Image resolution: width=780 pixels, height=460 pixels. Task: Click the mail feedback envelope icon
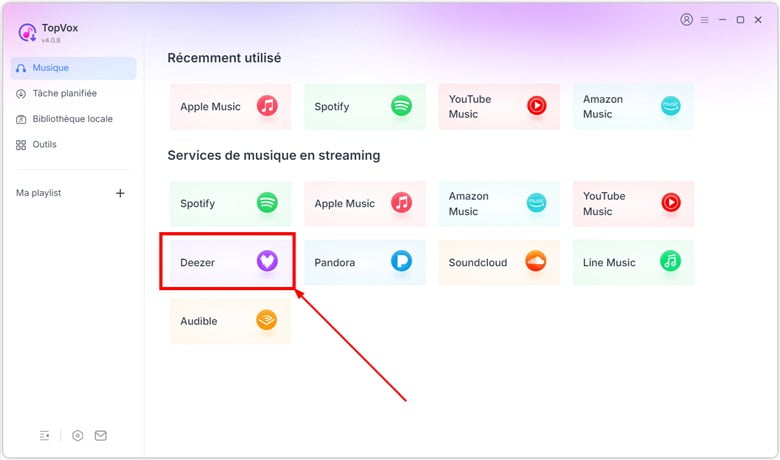click(100, 436)
